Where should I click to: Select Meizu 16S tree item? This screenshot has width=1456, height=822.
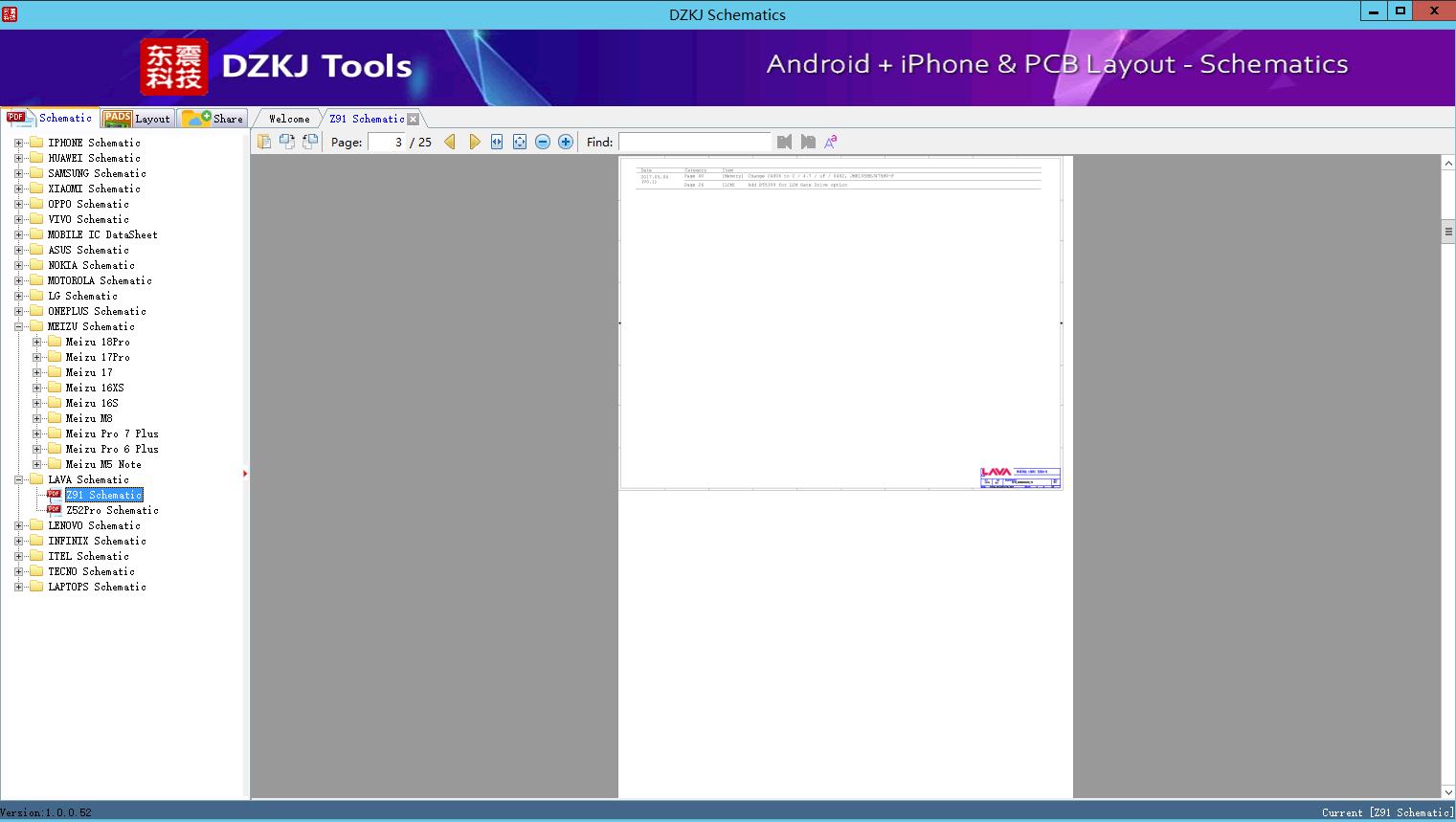click(x=92, y=403)
